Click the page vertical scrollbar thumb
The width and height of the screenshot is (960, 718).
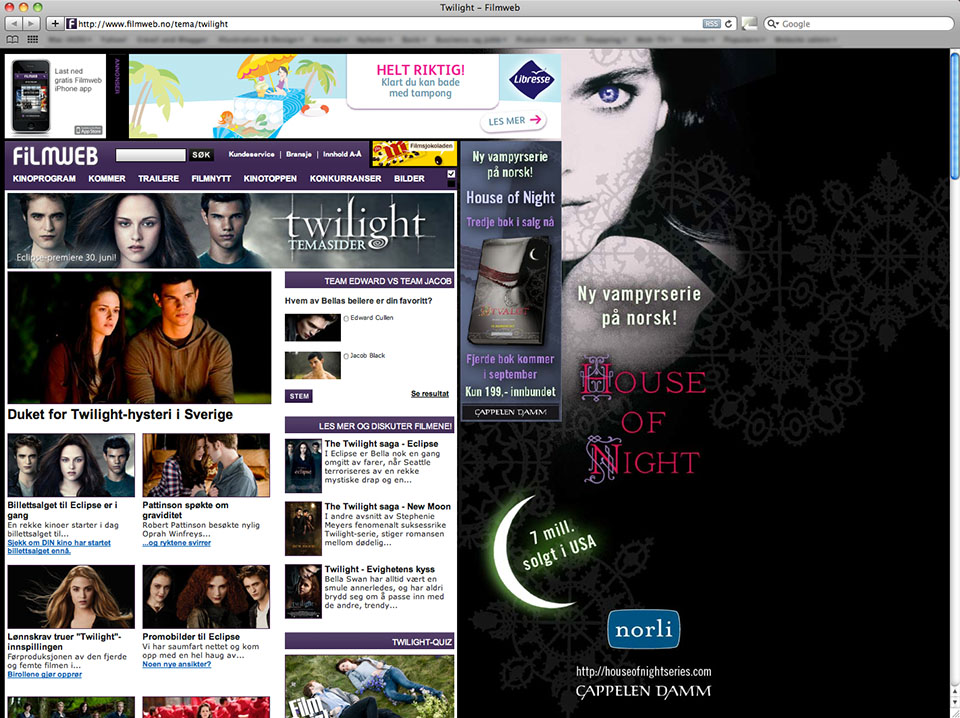[954, 116]
